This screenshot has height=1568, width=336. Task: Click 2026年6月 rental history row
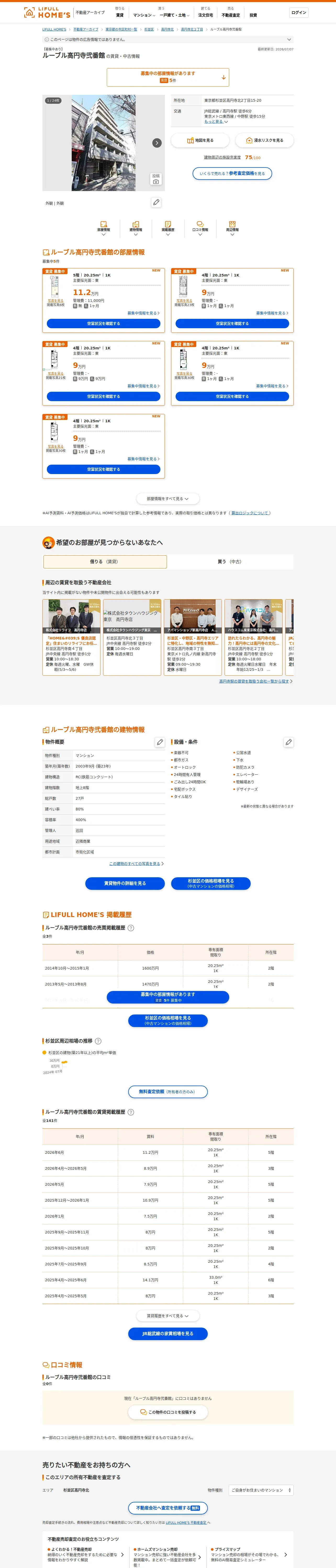click(168, 1152)
